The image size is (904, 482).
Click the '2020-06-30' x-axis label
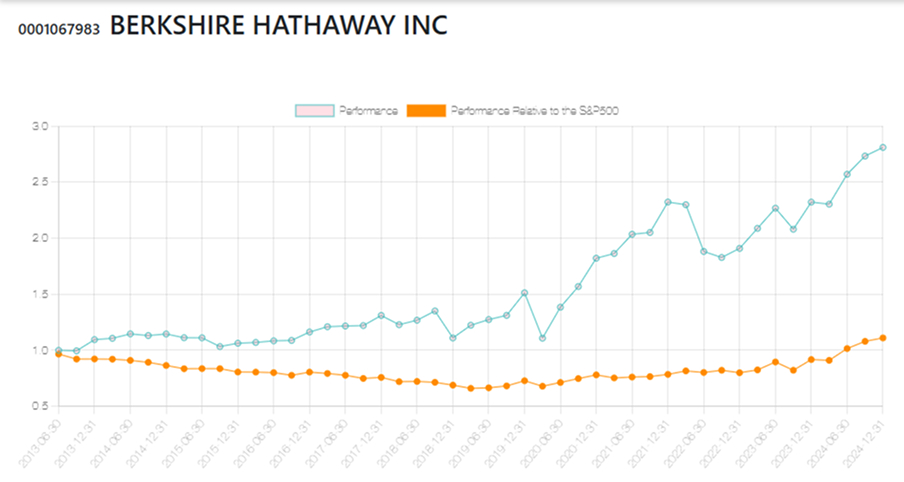(x=542, y=444)
